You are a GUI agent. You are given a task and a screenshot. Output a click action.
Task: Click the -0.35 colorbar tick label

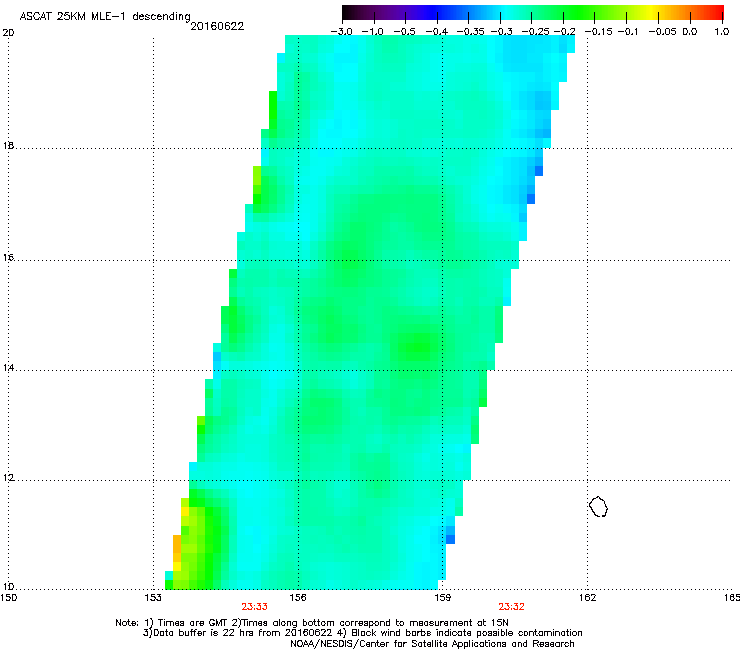[x=468, y=32]
